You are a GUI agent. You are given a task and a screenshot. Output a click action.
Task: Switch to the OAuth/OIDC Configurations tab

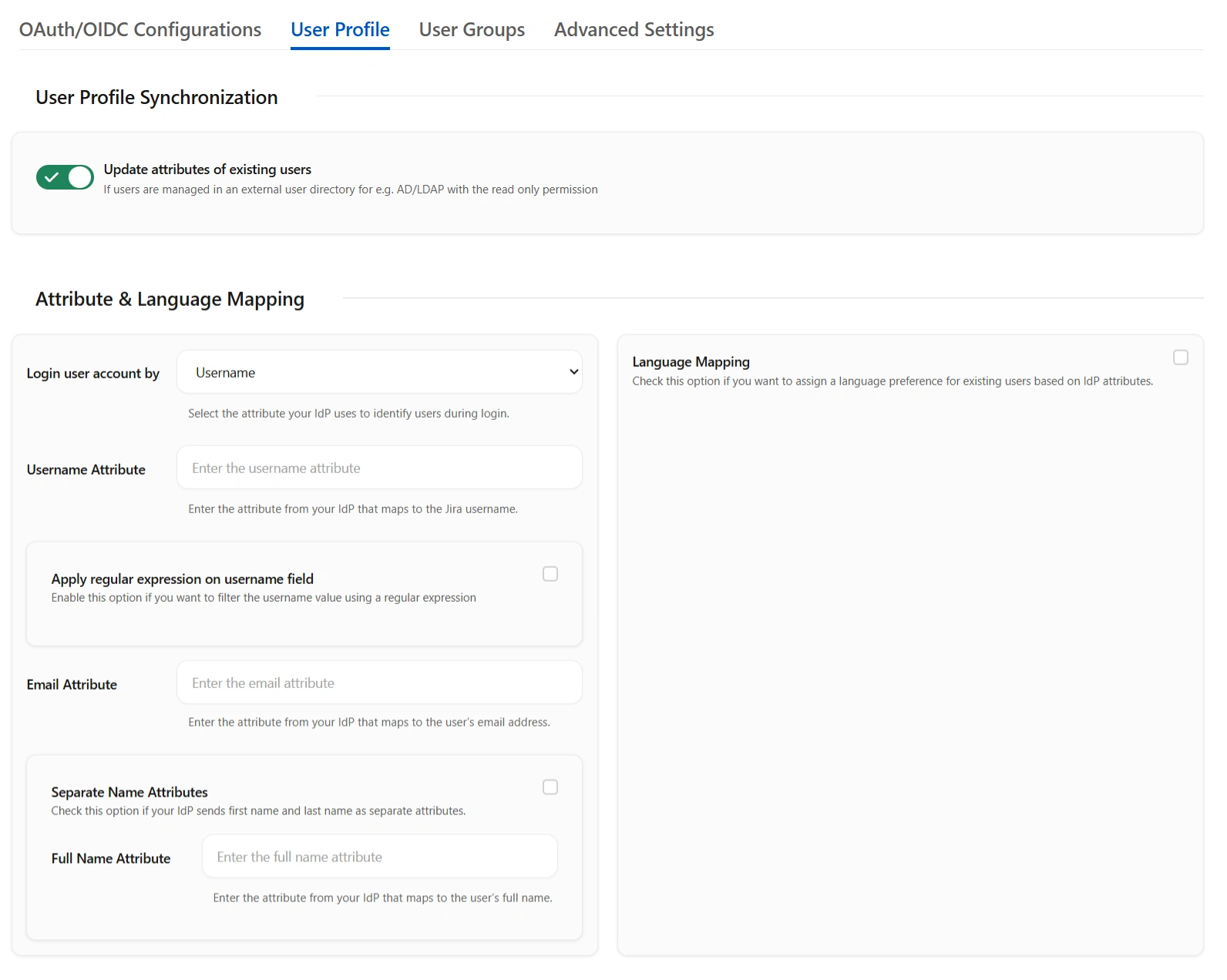pyautogui.click(x=140, y=29)
